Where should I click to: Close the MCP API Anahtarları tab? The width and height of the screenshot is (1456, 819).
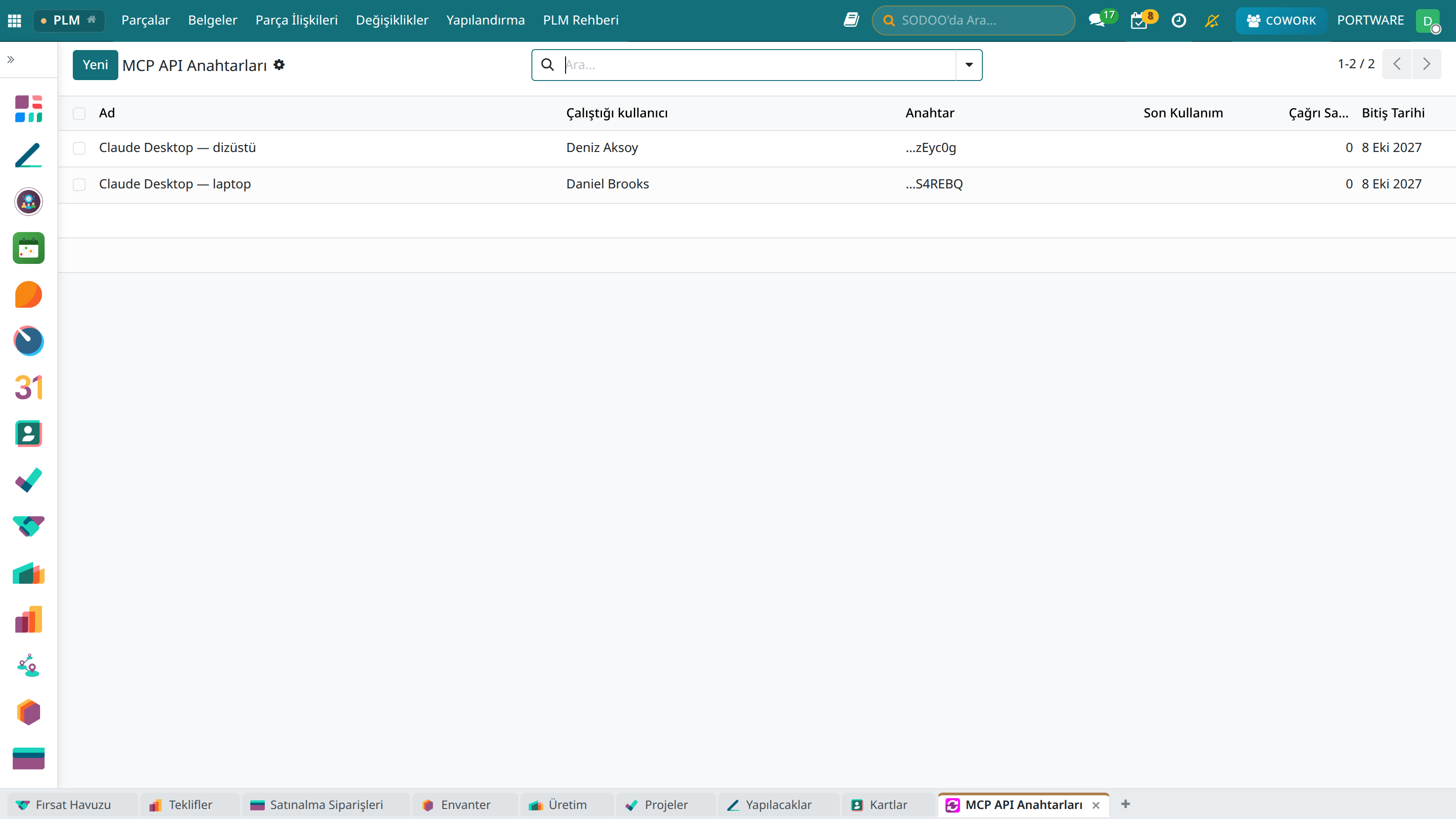click(x=1096, y=805)
